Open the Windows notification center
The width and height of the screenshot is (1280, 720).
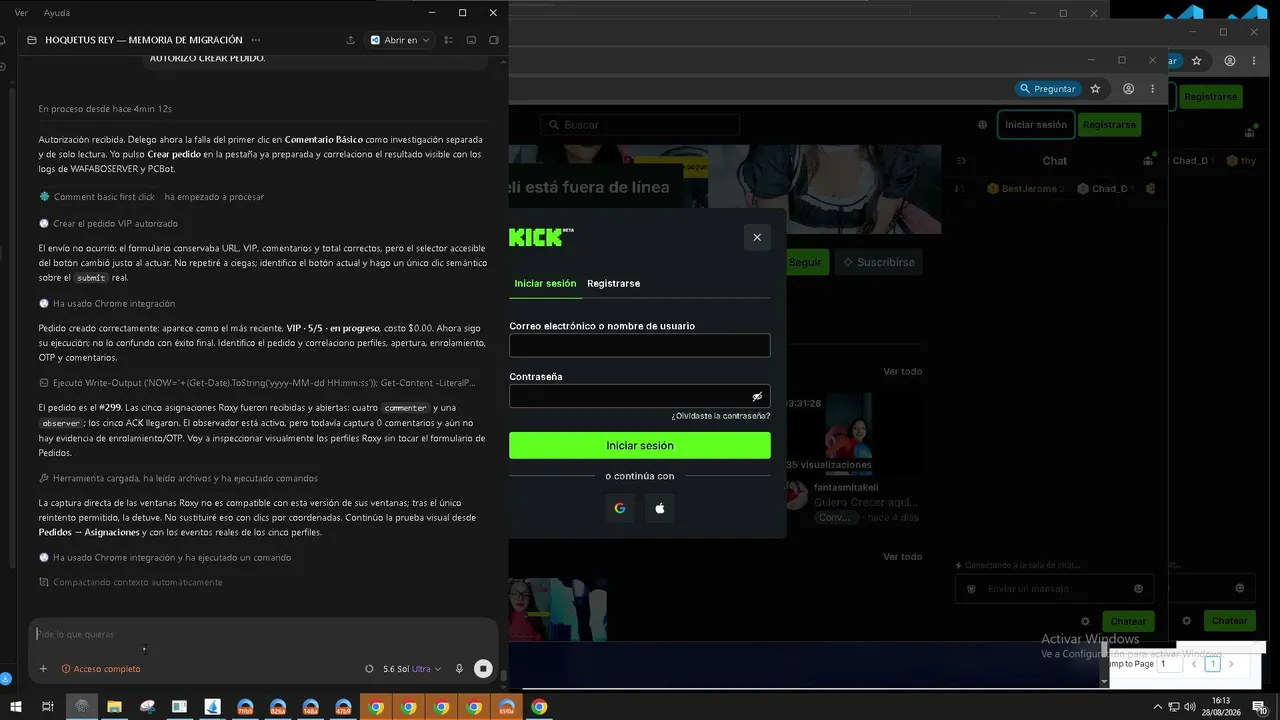[x=1259, y=707]
